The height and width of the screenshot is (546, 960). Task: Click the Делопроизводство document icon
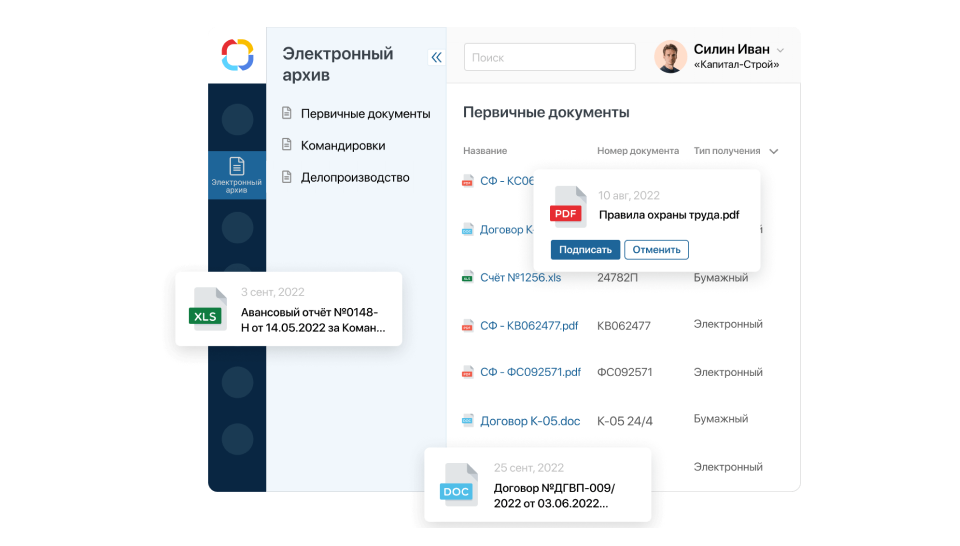click(287, 178)
